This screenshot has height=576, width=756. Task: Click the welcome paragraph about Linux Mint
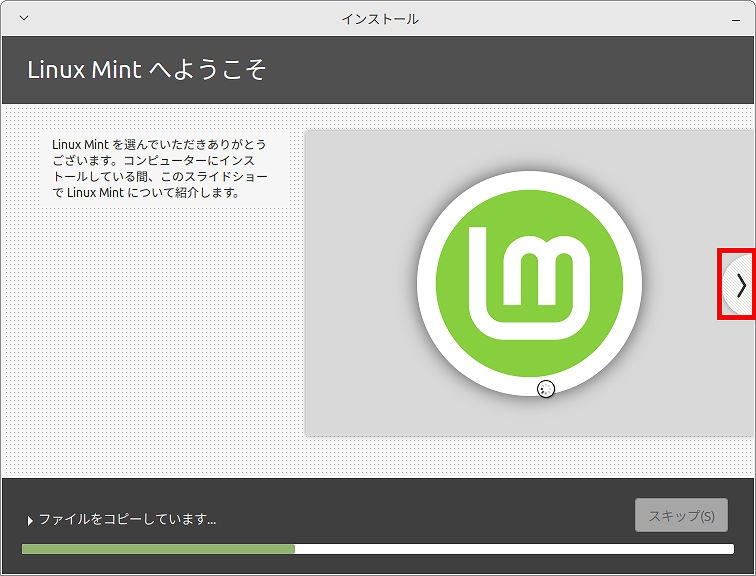159,168
